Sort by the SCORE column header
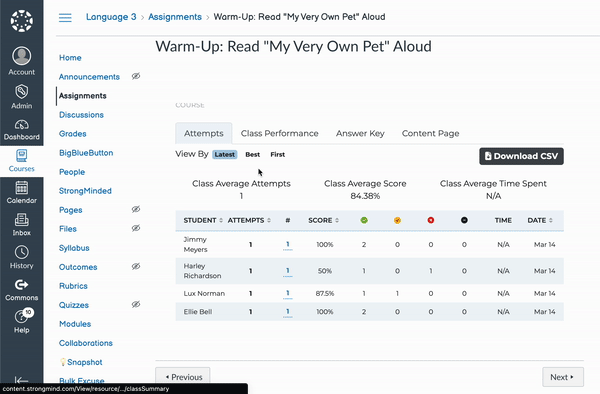 click(x=323, y=220)
